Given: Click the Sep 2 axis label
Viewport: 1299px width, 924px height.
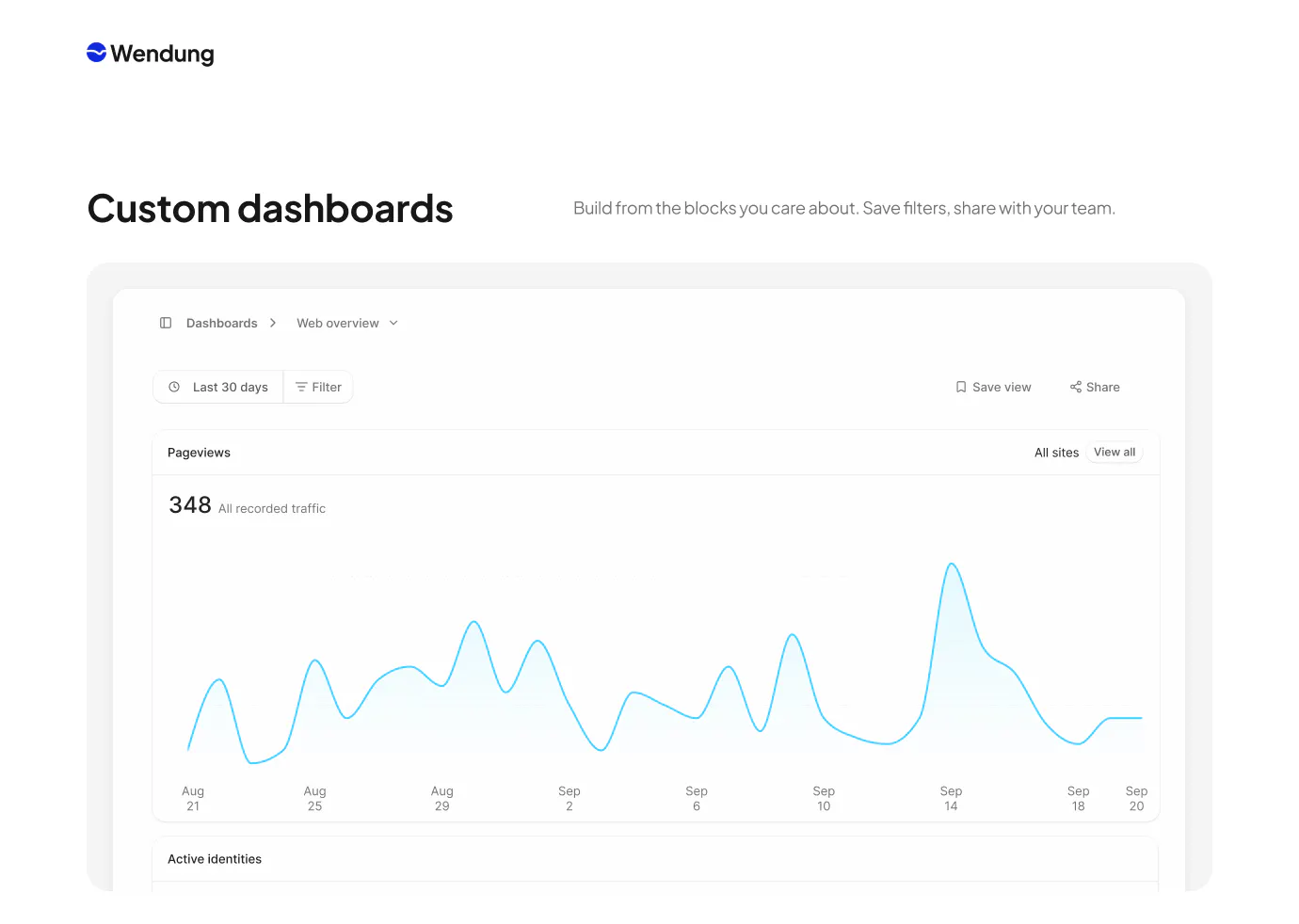Looking at the screenshot, I should coord(569,798).
